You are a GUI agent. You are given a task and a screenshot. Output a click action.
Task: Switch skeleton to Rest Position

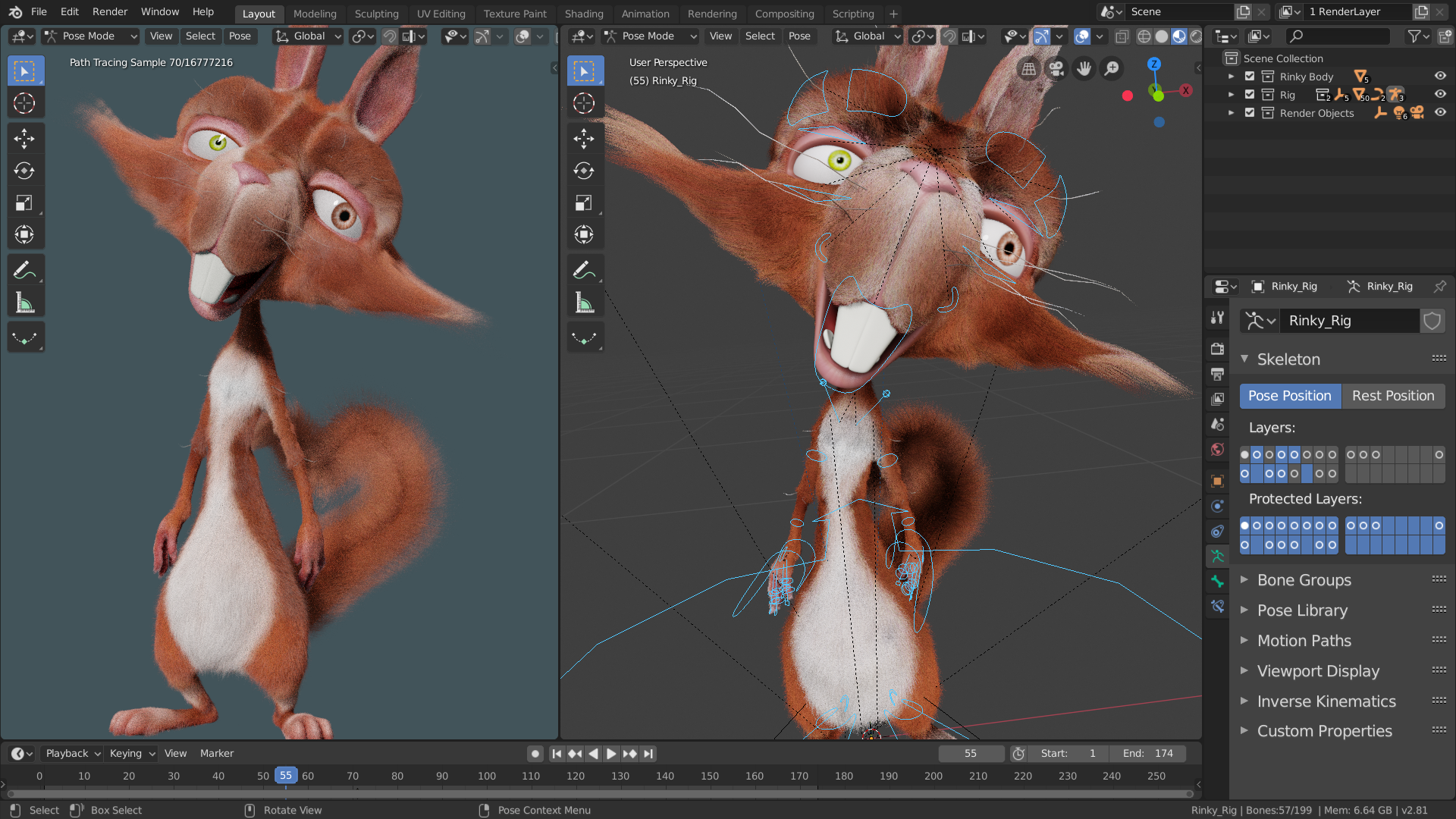(1392, 396)
